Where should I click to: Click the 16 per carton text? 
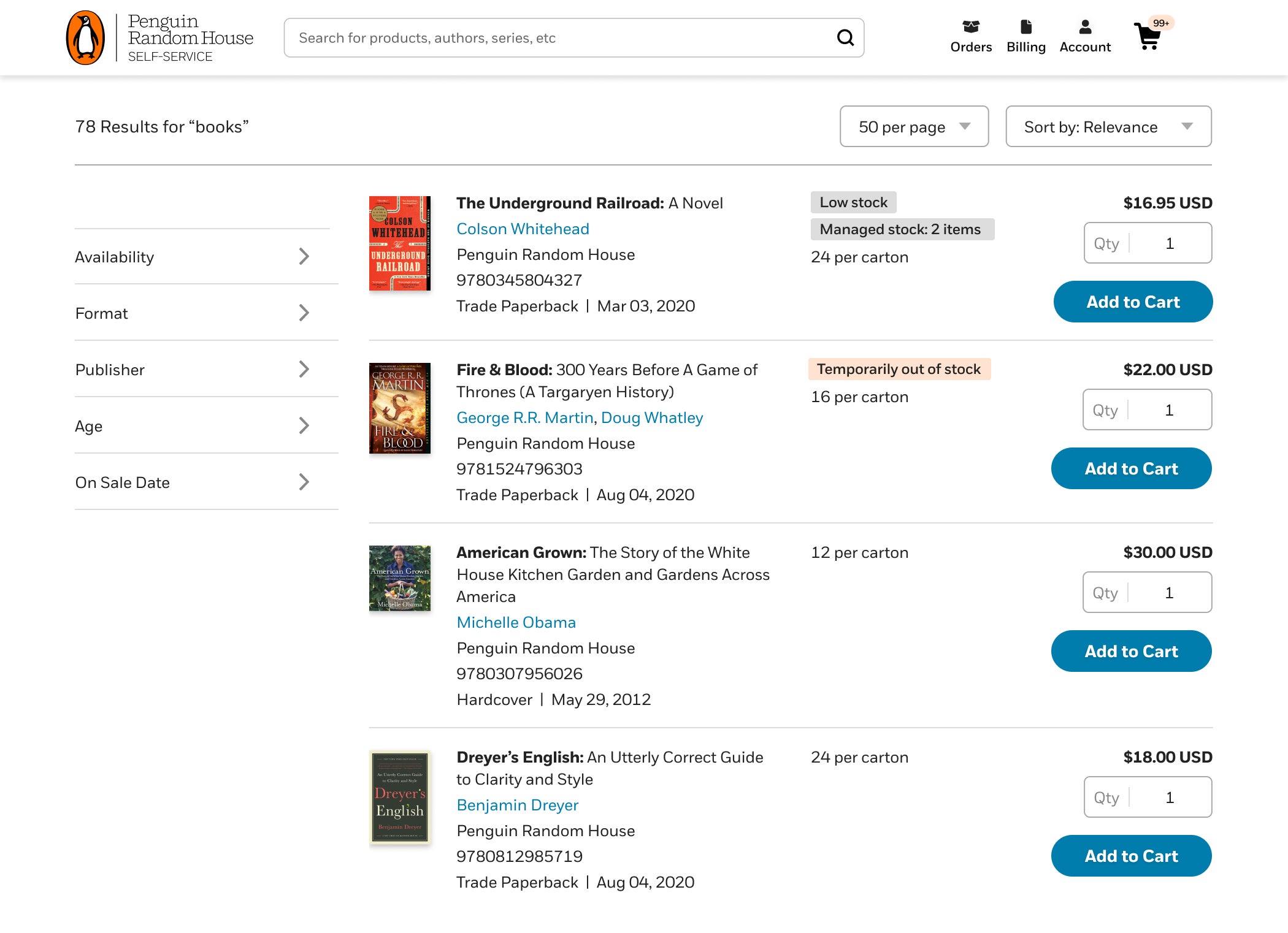[859, 397]
